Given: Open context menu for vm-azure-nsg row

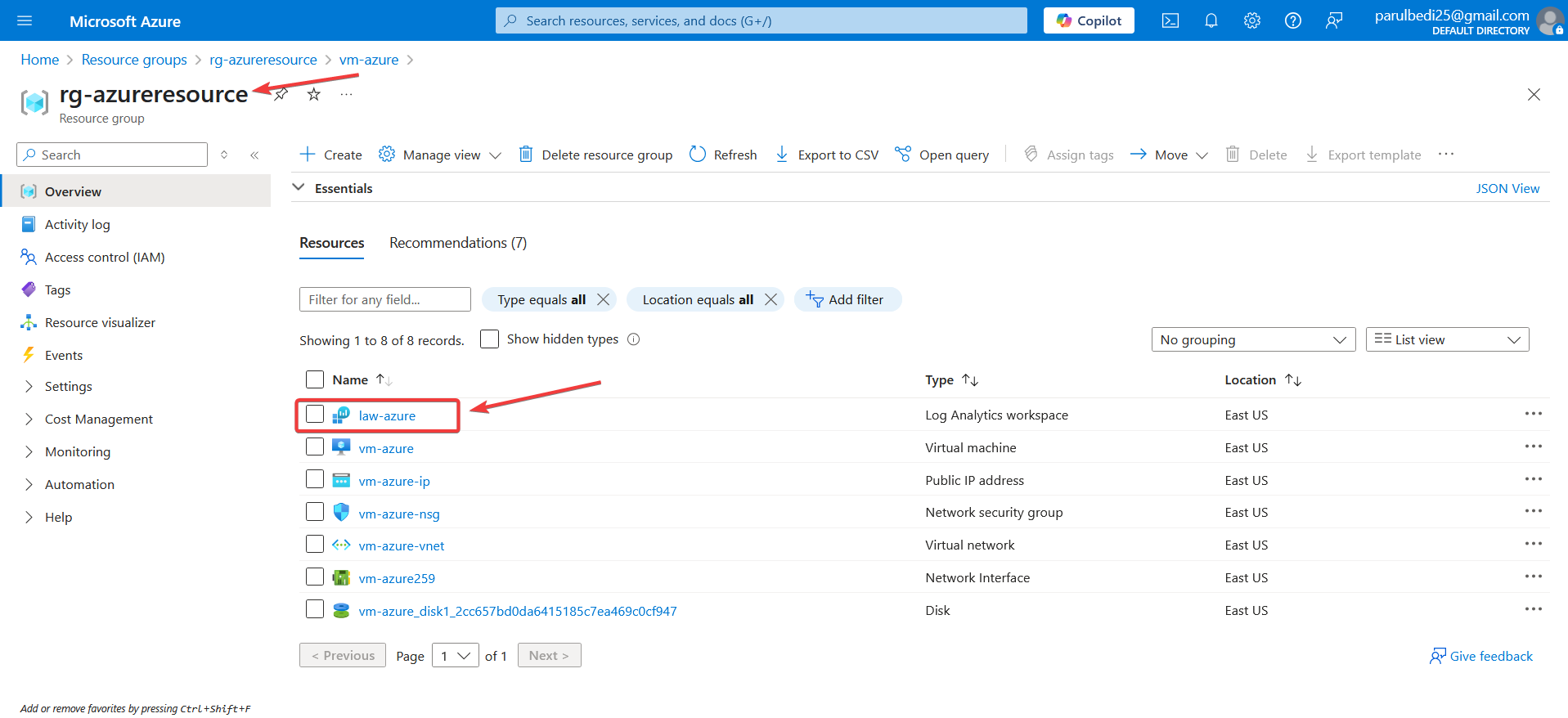Looking at the screenshot, I should coord(1534,511).
